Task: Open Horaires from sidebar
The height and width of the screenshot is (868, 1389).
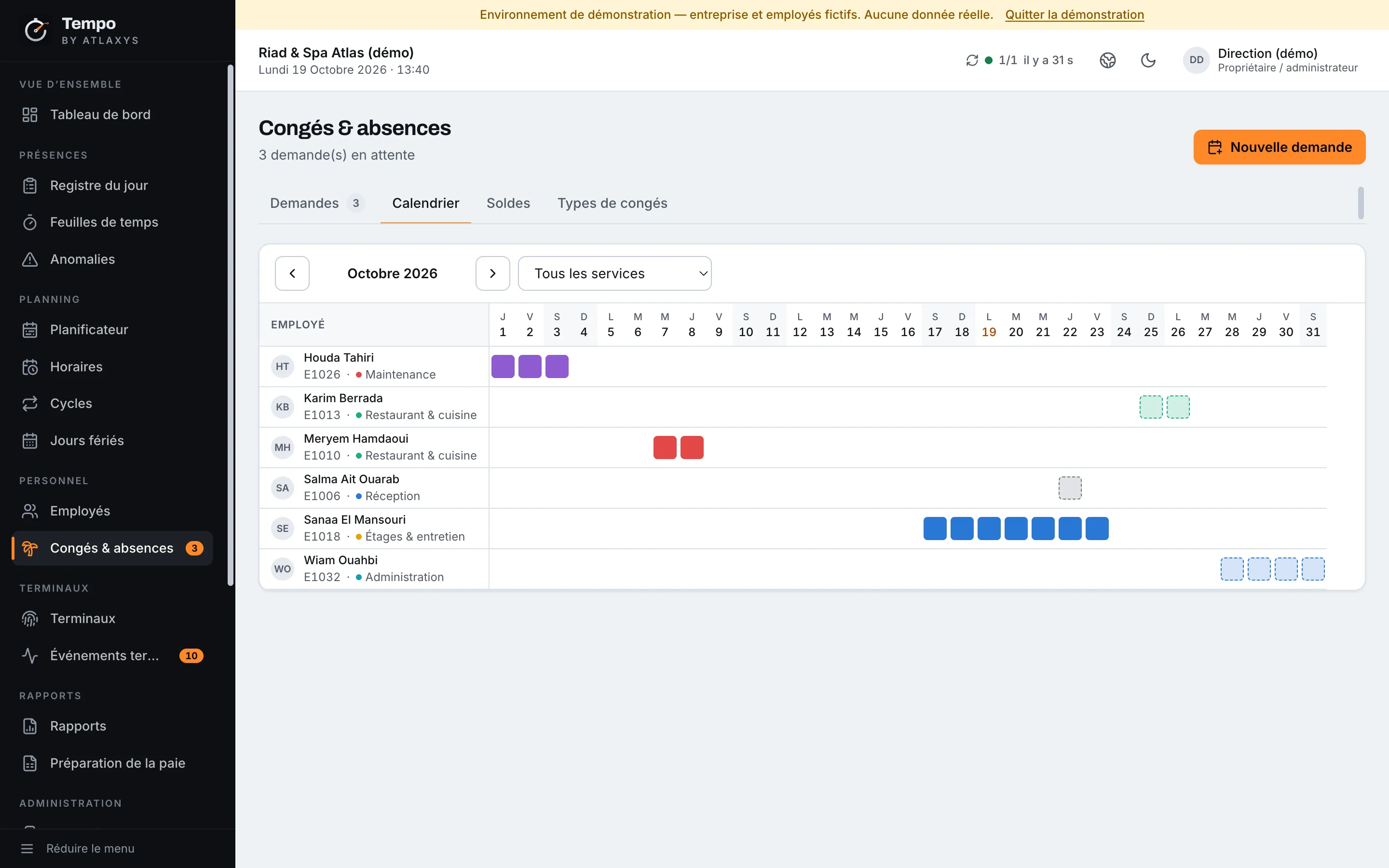Action: [112, 367]
